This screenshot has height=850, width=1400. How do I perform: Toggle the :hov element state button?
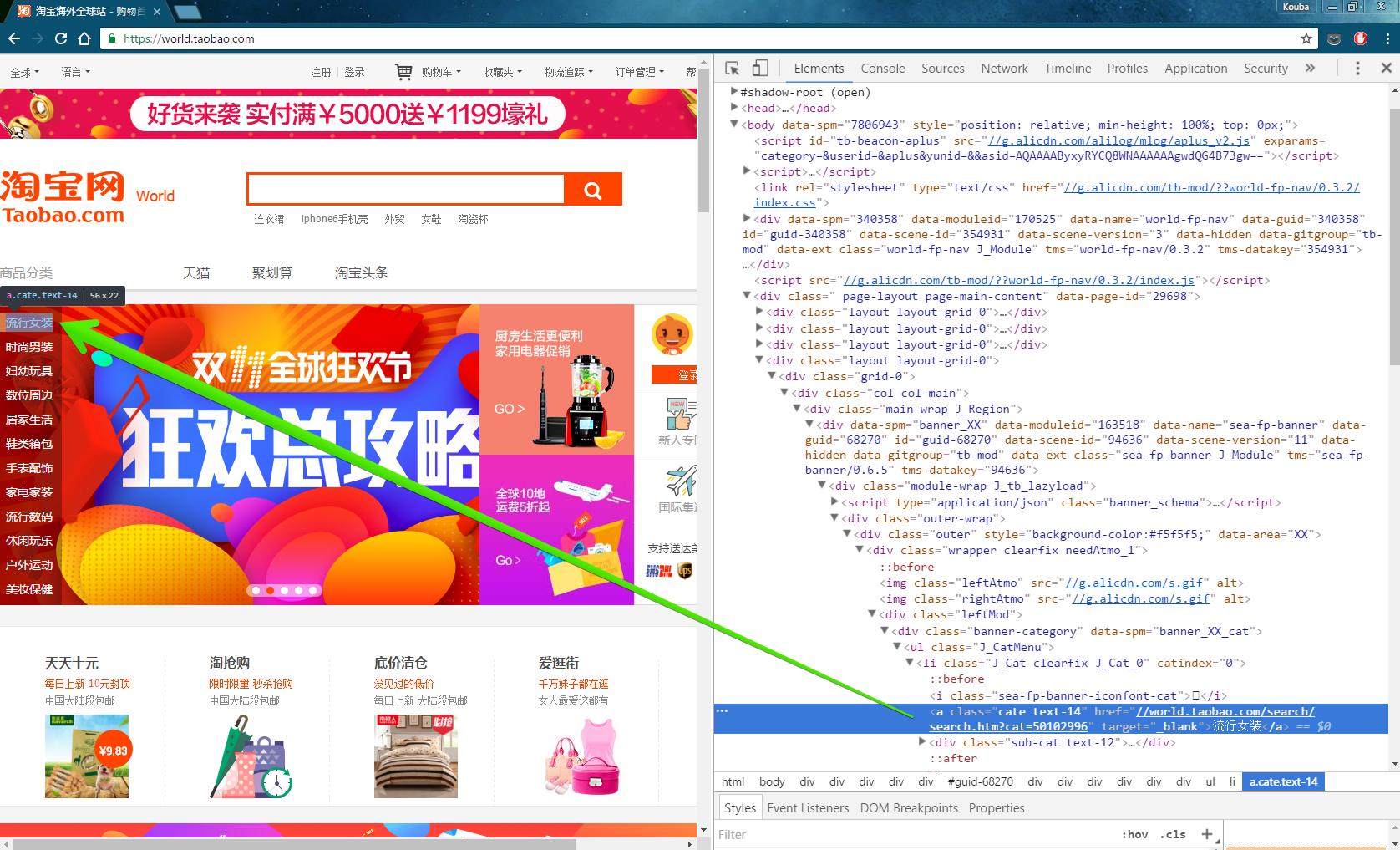tap(1134, 834)
